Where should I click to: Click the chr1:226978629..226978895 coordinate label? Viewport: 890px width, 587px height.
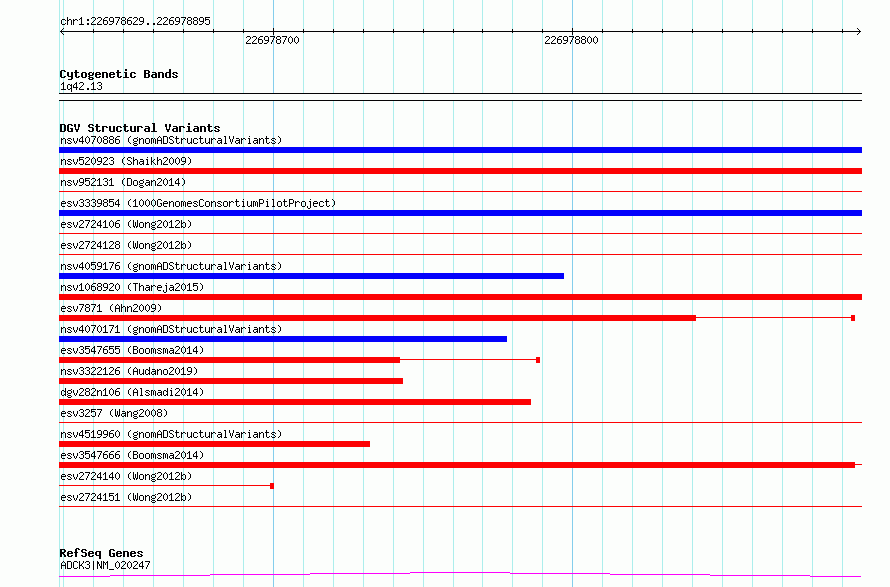[x=135, y=21]
